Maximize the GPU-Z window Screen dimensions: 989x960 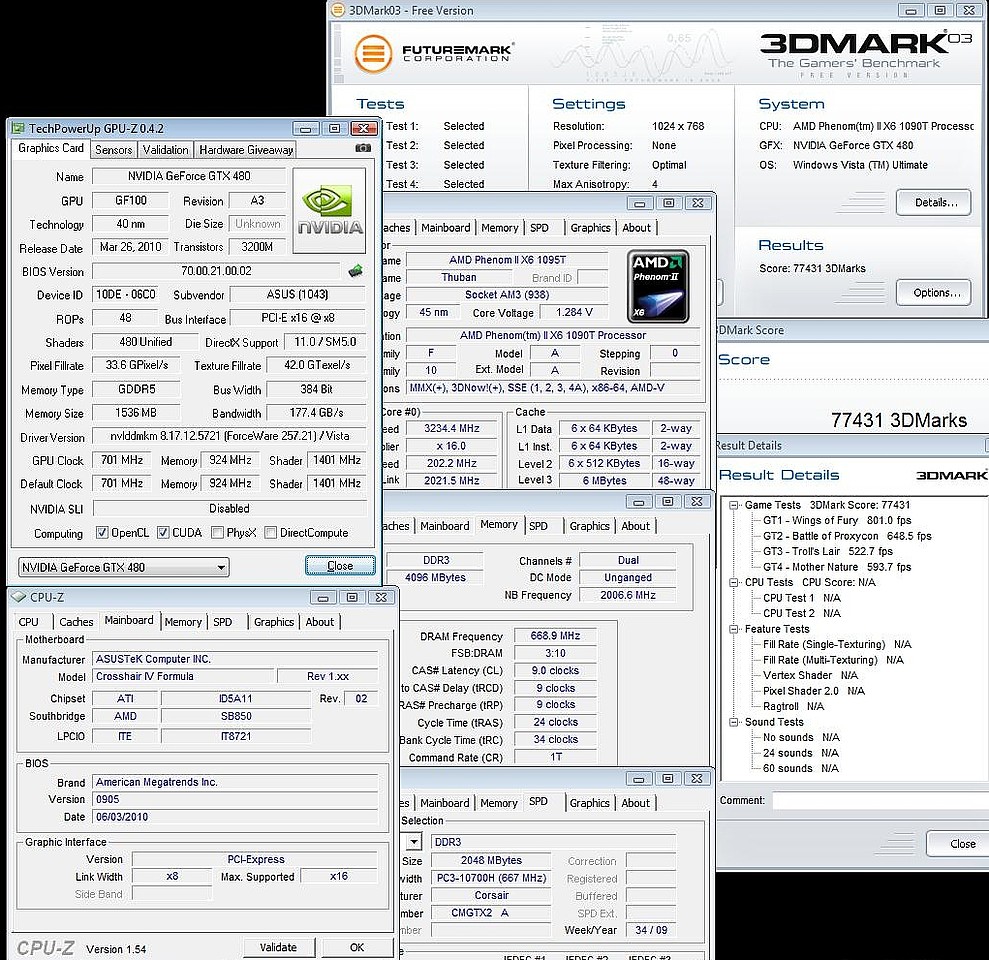click(x=334, y=129)
